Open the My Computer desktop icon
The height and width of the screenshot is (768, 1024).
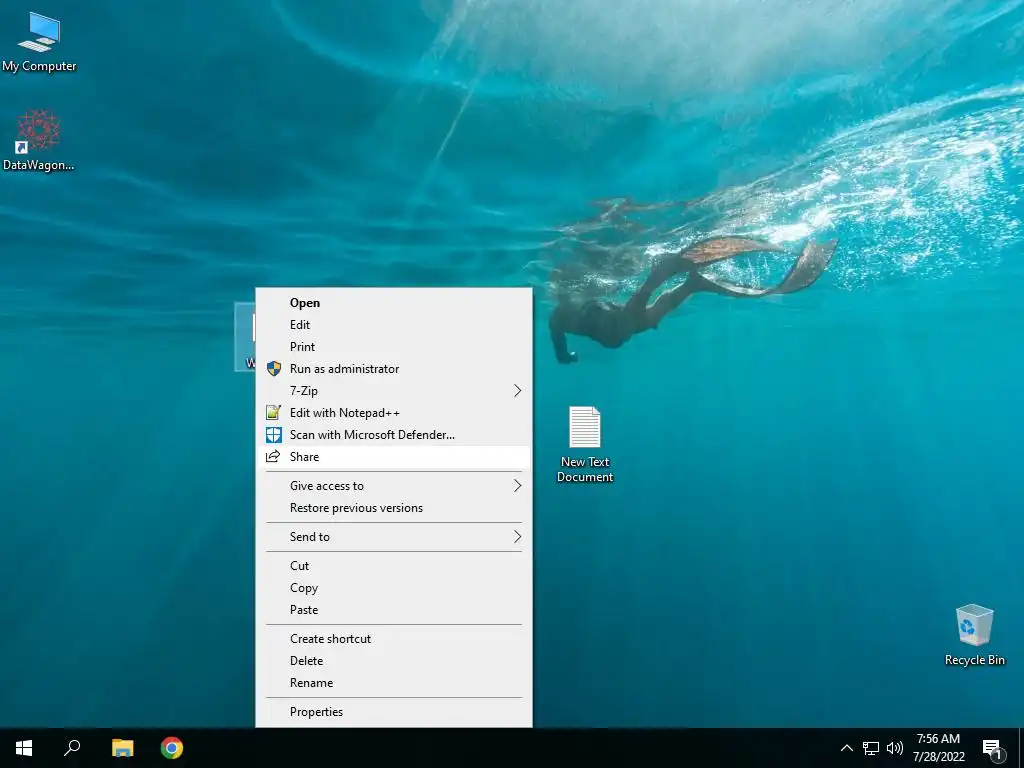click(39, 40)
